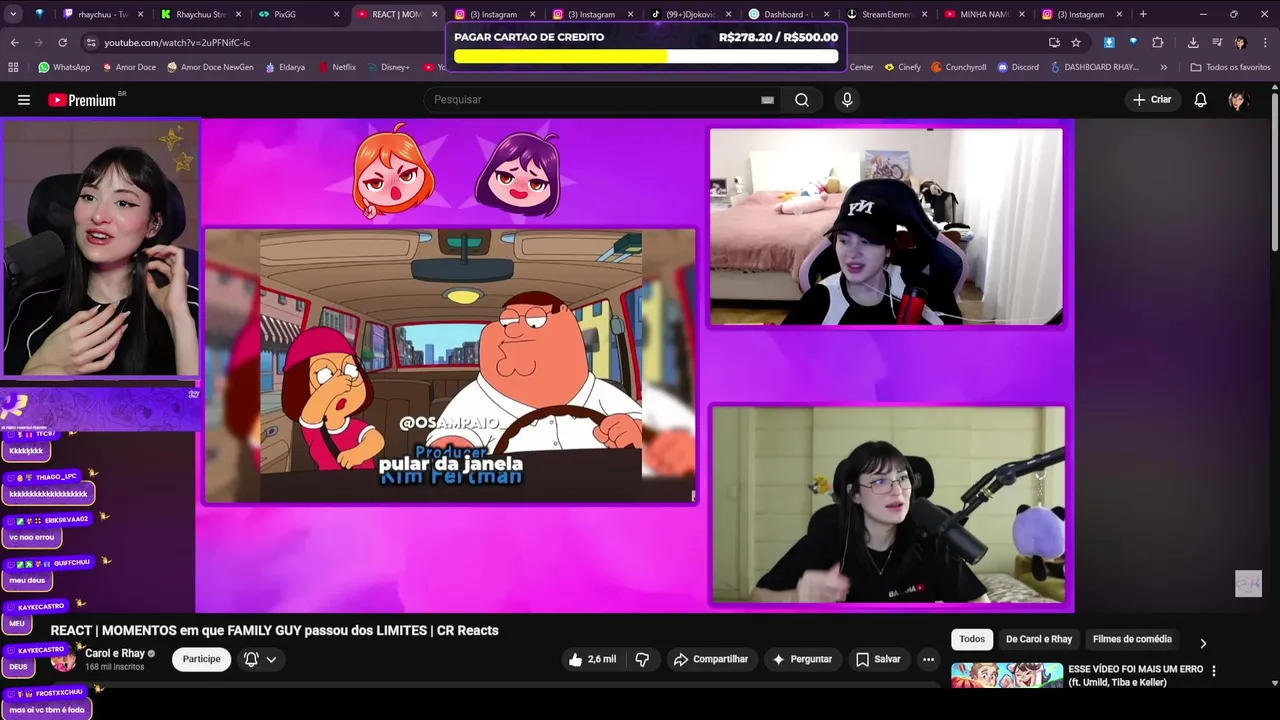Click the Family Guy video player area
The image size is (1280, 720).
pos(450,365)
